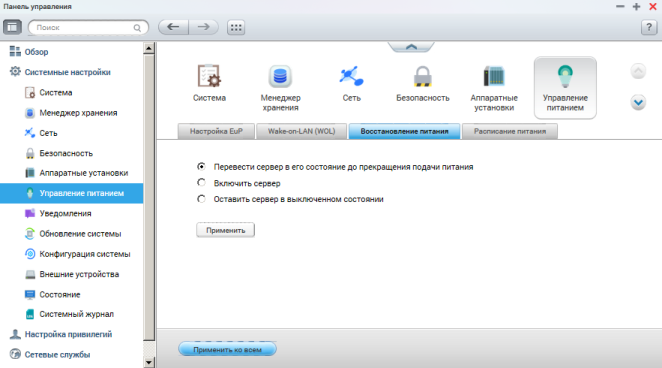Select restore previous power state radio option
662x368 pixels.
click(201, 167)
